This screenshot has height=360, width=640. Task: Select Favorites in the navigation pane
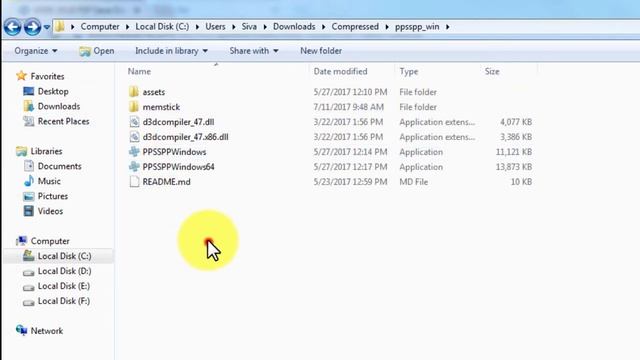click(47, 76)
